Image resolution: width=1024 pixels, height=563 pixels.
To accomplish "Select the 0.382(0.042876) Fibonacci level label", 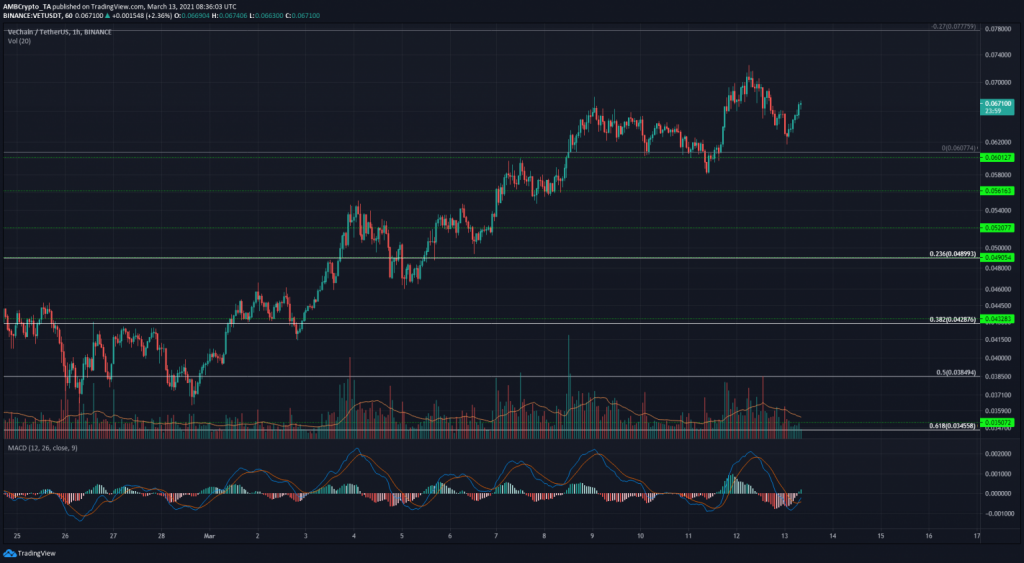I will click(x=953, y=319).
